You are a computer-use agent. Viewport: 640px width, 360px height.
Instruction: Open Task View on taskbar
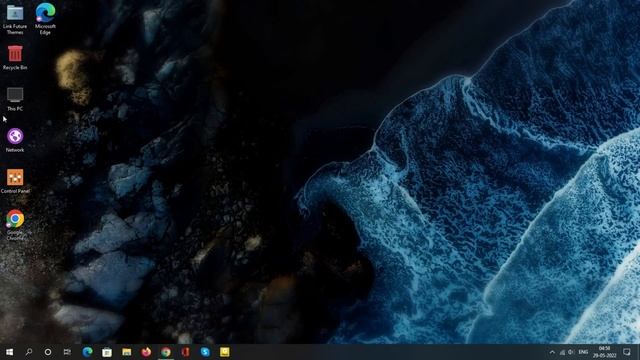tap(67, 352)
